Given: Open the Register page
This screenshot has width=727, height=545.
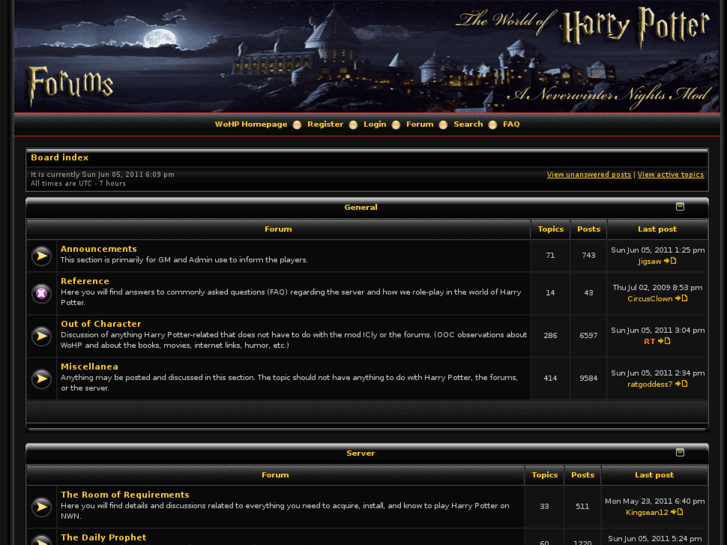Looking at the screenshot, I should click(325, 124).
